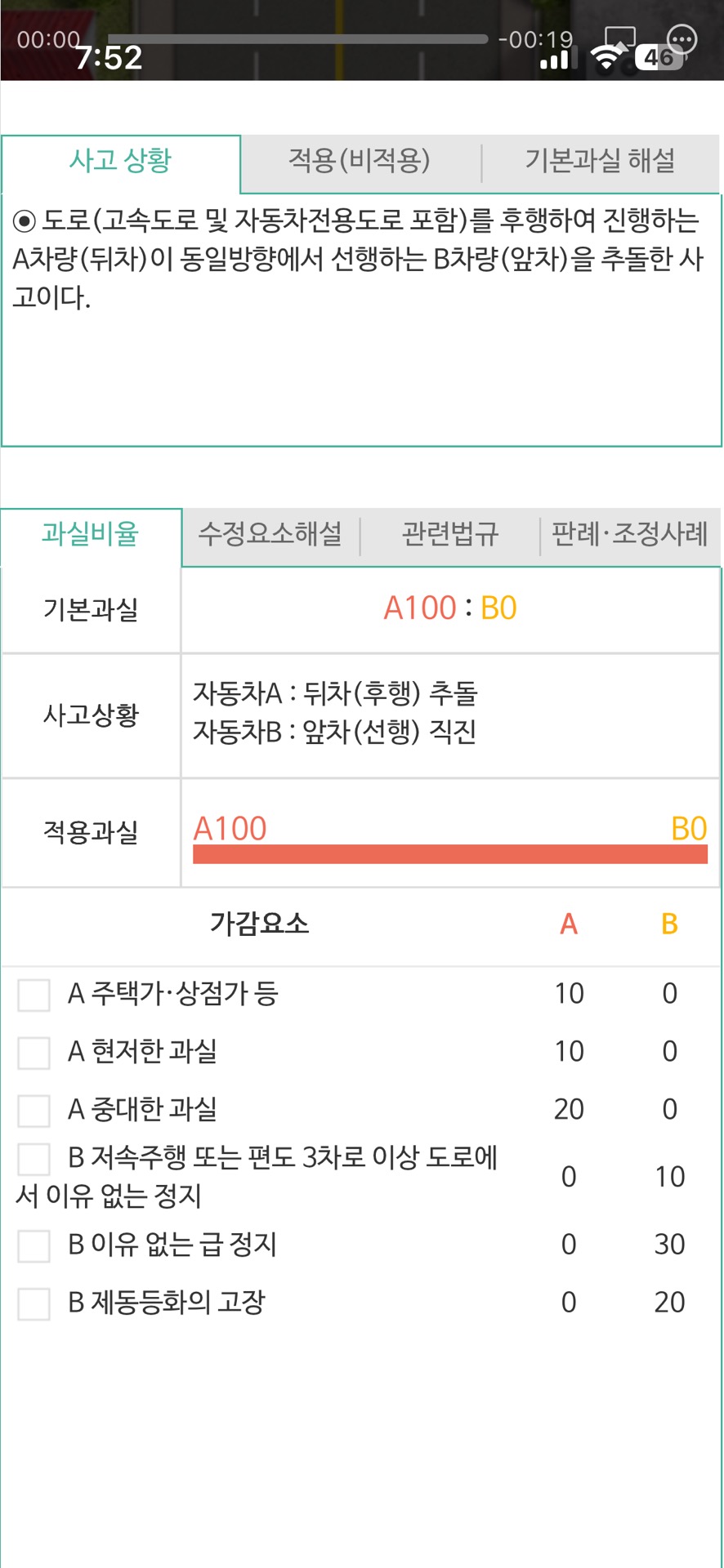Open the 기본과실 해설 tab
The image size is (724, 1568).
coord(600,161)
